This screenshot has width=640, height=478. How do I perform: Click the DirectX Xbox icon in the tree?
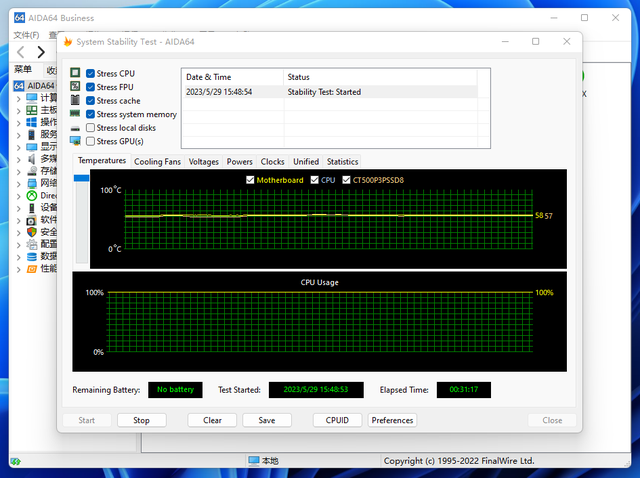32,196
